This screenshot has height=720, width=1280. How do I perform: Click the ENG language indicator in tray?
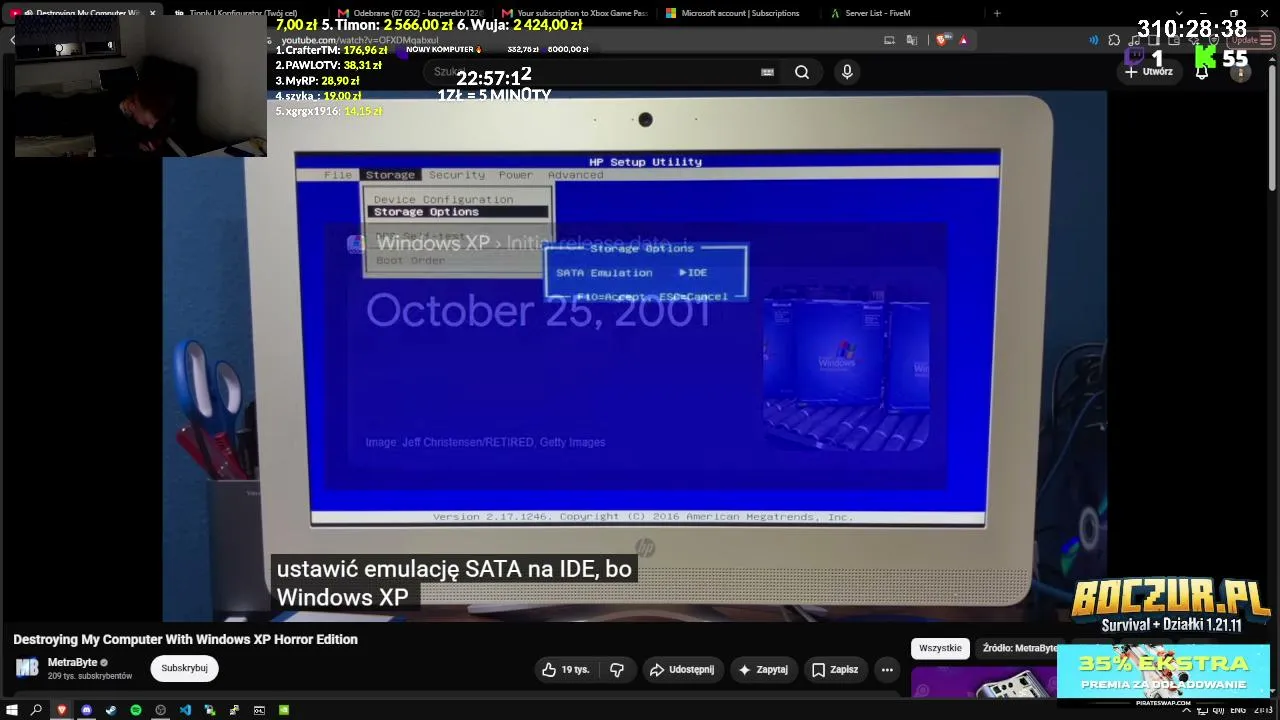coord(1238,710)
